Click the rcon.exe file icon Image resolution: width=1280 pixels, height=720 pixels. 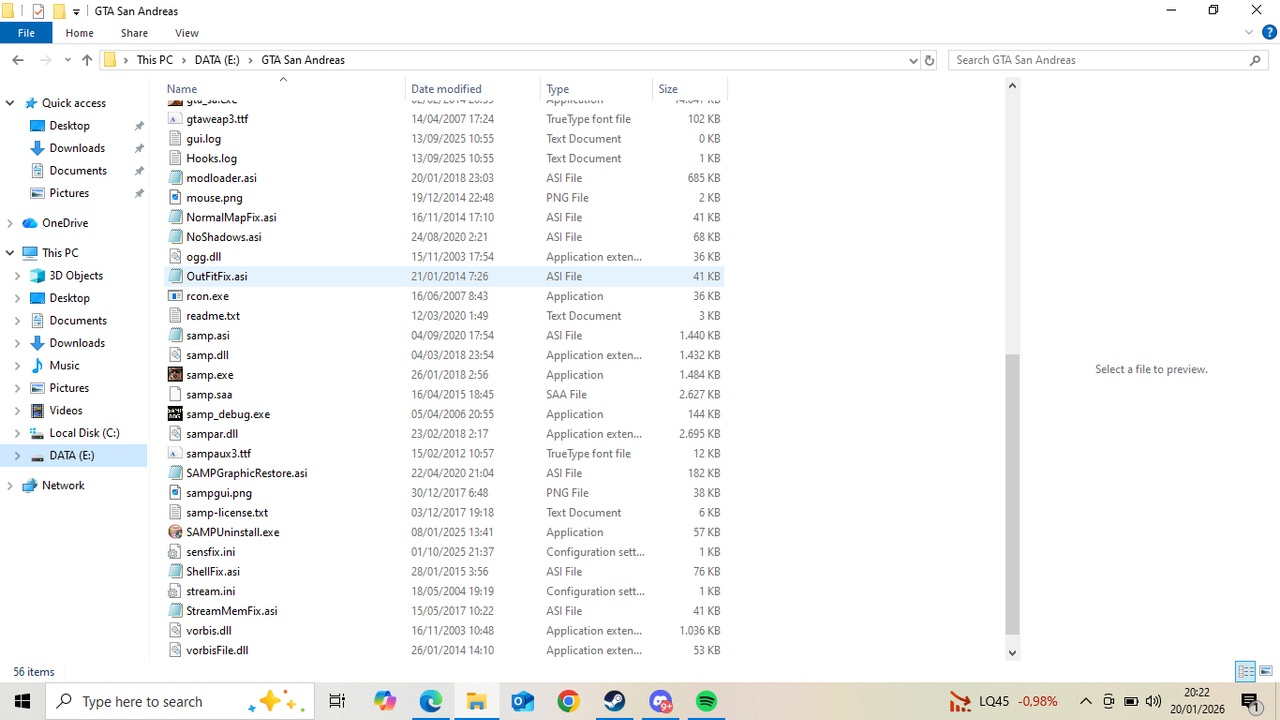point(176,296)
